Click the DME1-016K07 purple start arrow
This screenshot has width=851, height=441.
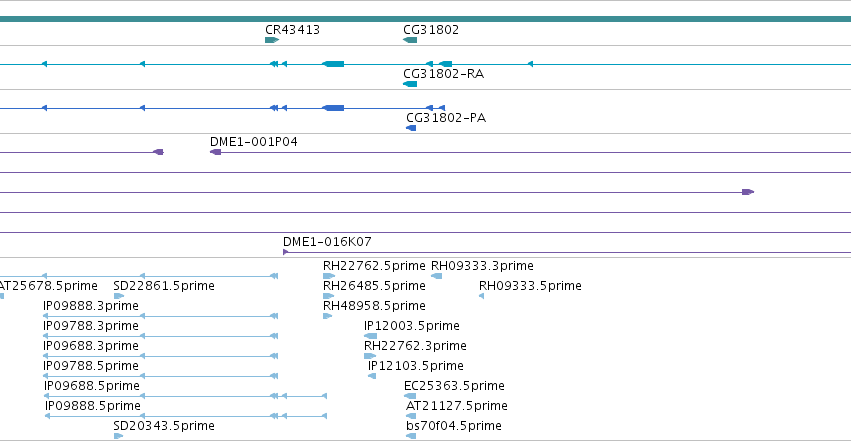285,252
